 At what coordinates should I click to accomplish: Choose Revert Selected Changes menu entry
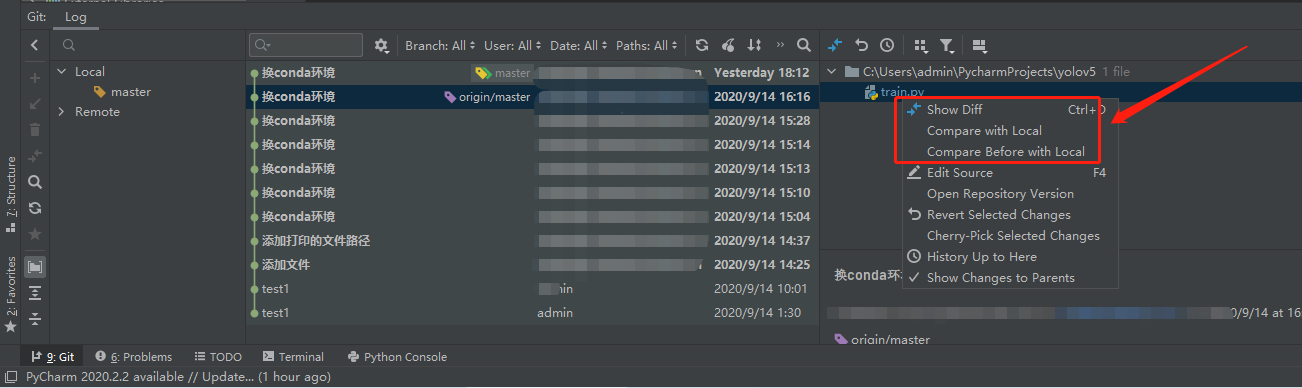998,215
